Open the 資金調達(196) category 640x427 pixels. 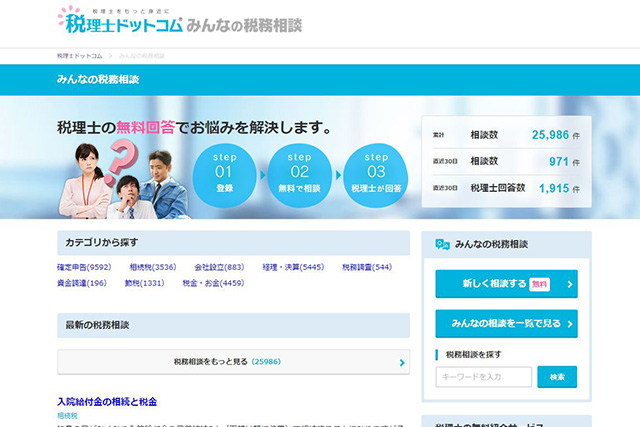(x=82, y=283)
